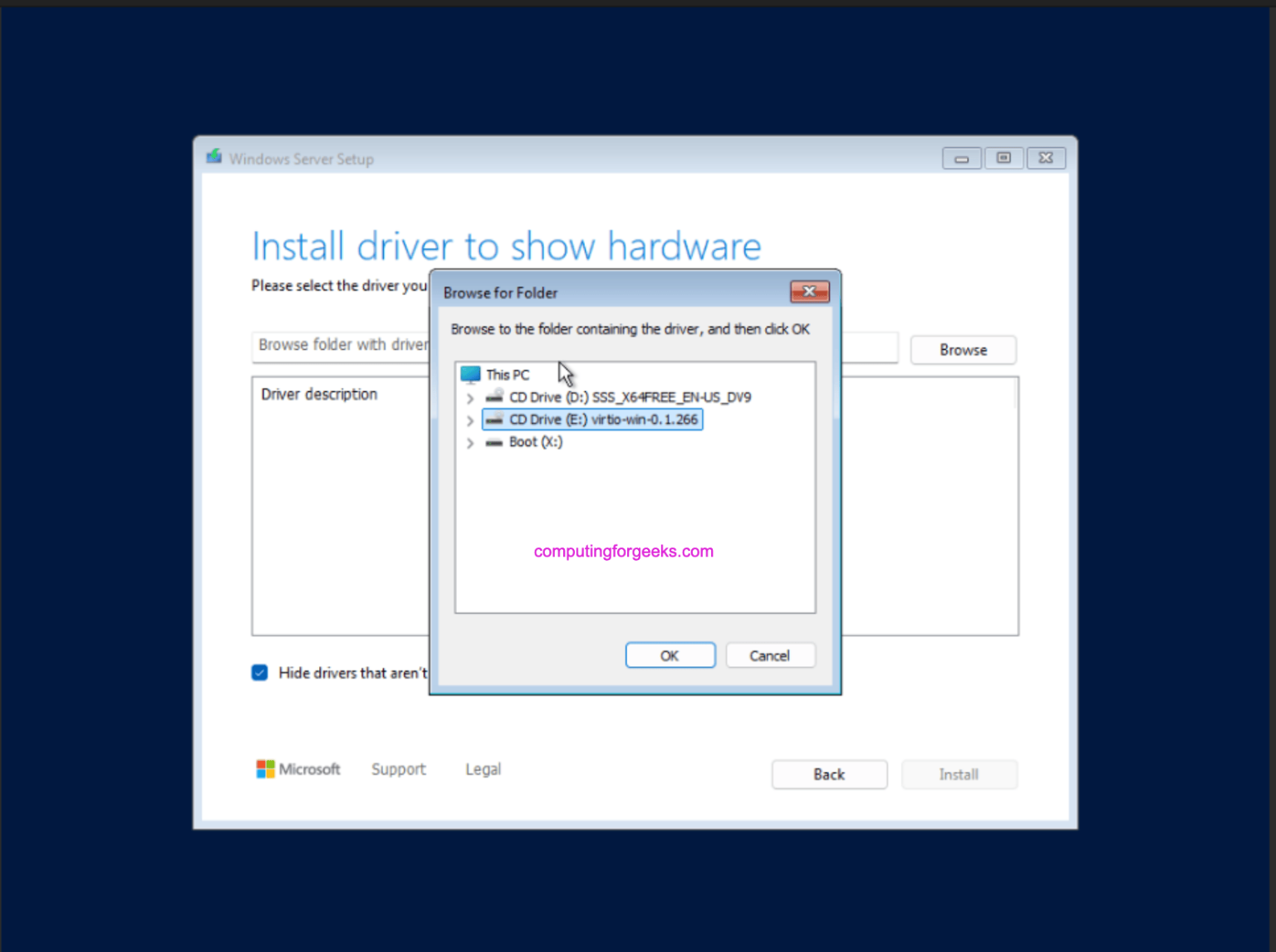Click the CD Drive (D:) disc icon
The image size is (1276, 952).
tap(494, 397)
